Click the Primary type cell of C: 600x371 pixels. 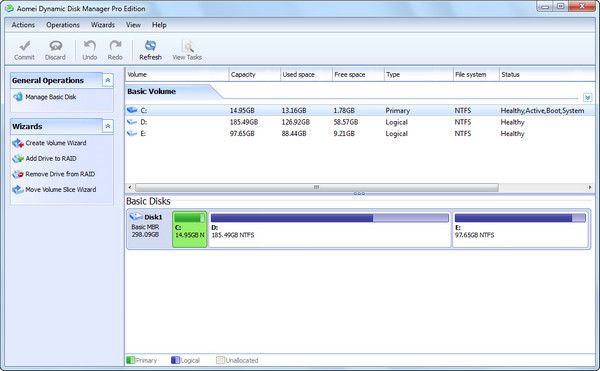(x=398, y=111)
